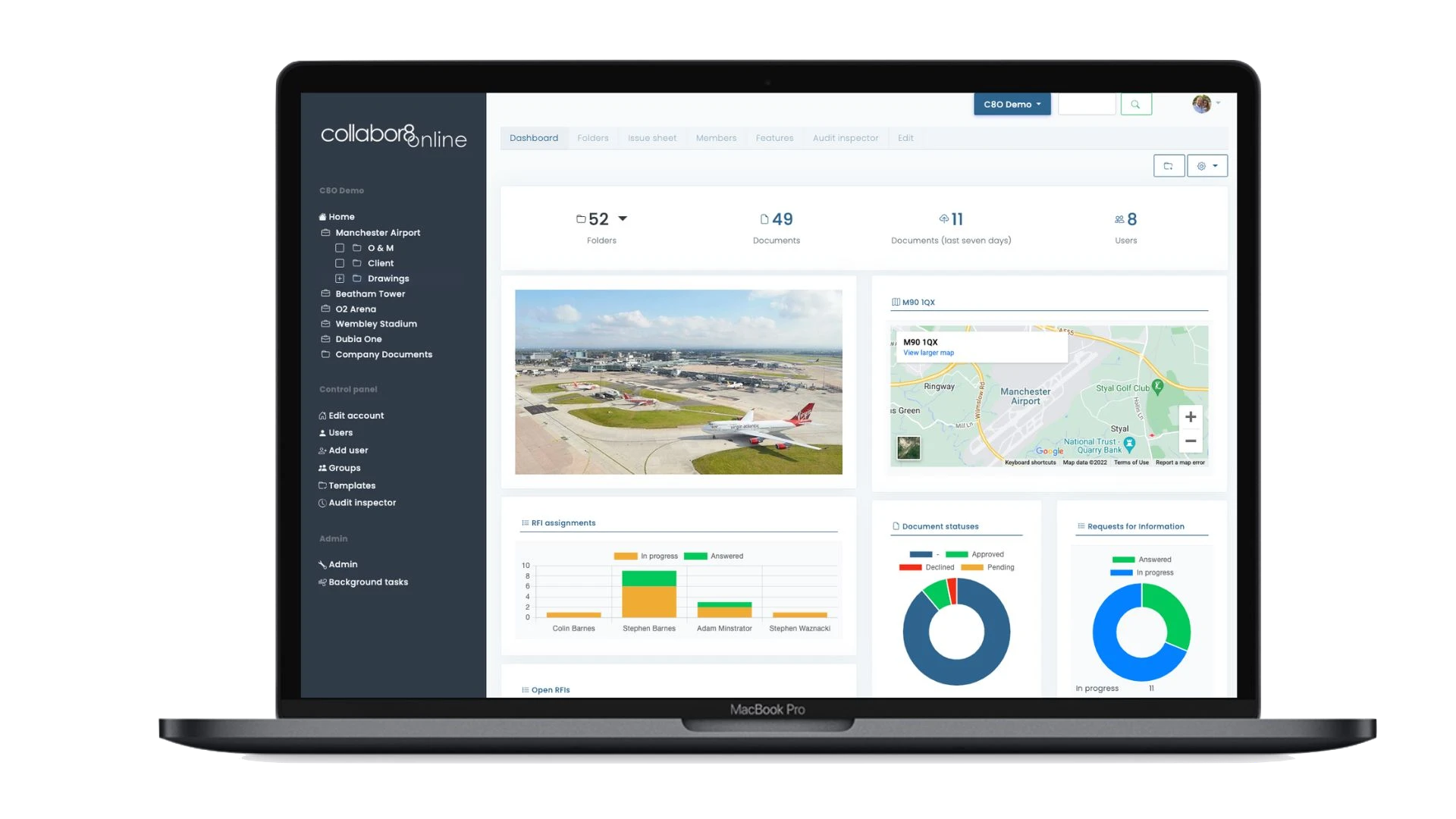Toggle the Drawings folder checkbox
Screen dimensions: 1456x819
tap(340, 278)
